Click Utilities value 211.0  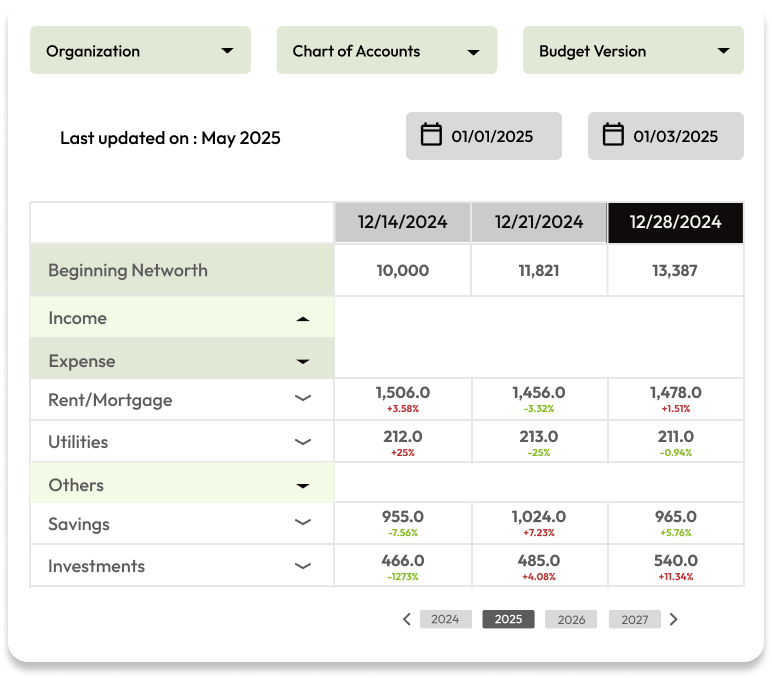[x=676, y=436]
